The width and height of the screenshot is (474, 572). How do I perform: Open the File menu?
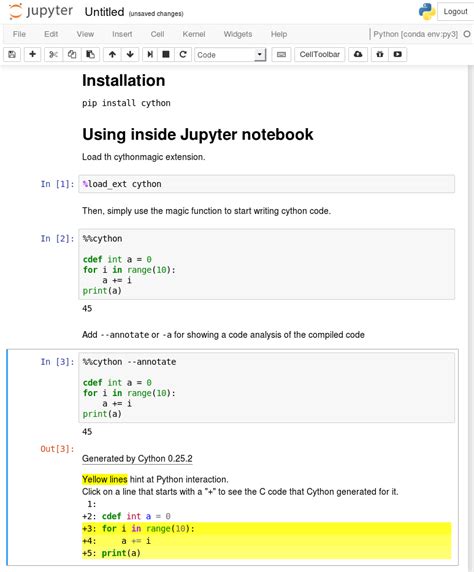click(19, 34)
